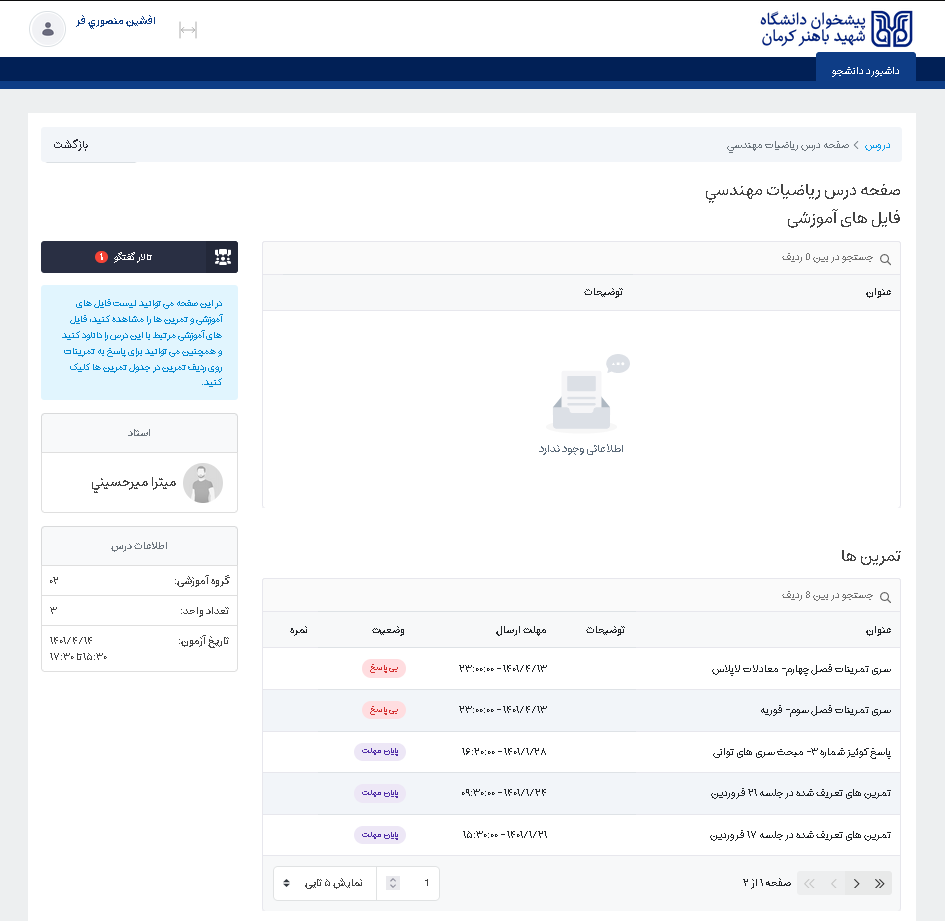Click the search magnifier in تمرین ها table
This screenshot has width=945, height=921.
(885, 597)
